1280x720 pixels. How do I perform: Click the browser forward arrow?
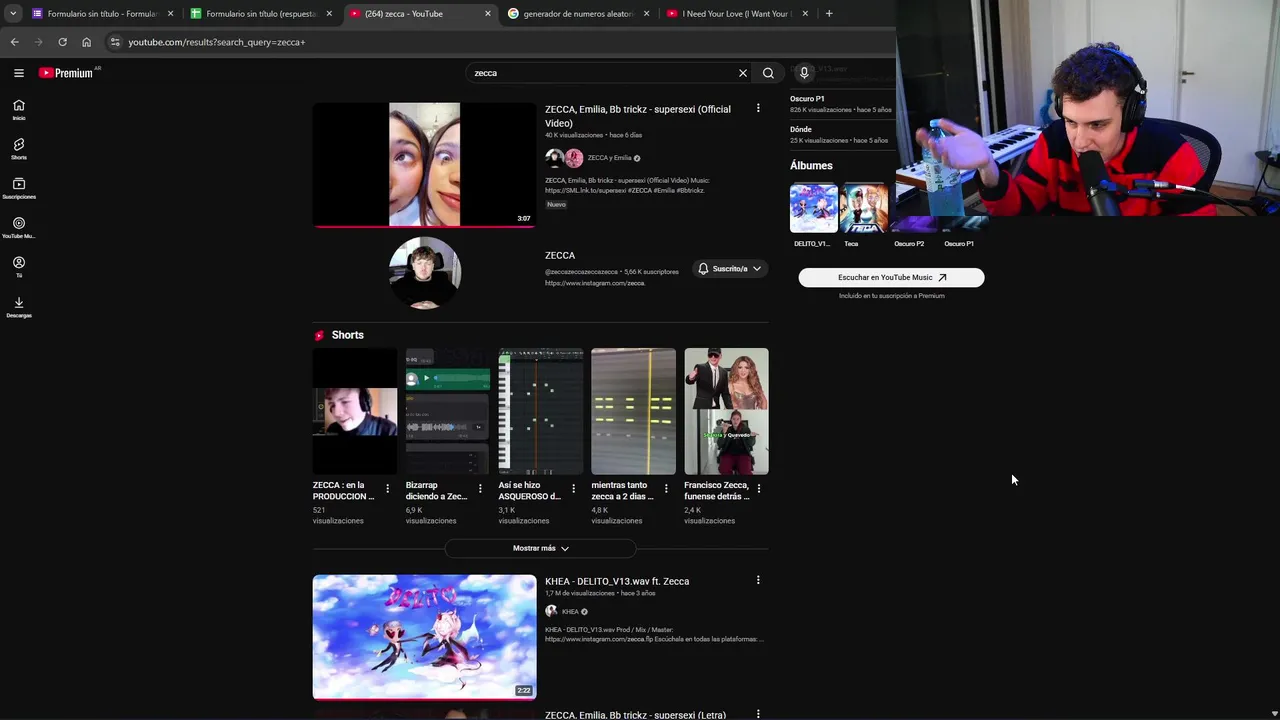(38, 42)
